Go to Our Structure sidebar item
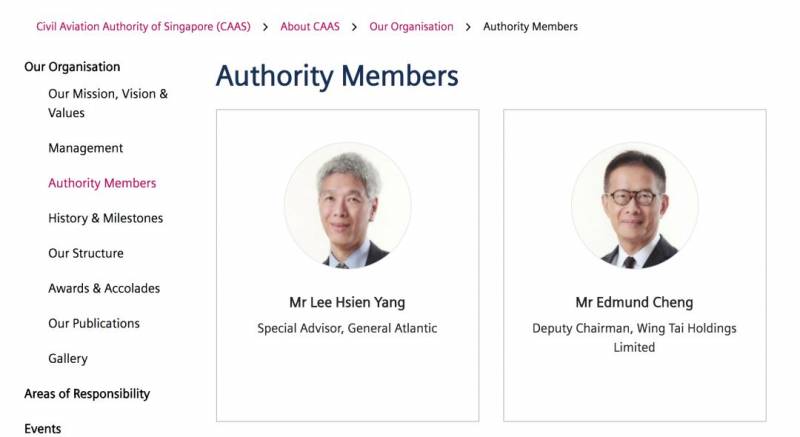Screen dimensions: 800x437 (x=86, y=253)
